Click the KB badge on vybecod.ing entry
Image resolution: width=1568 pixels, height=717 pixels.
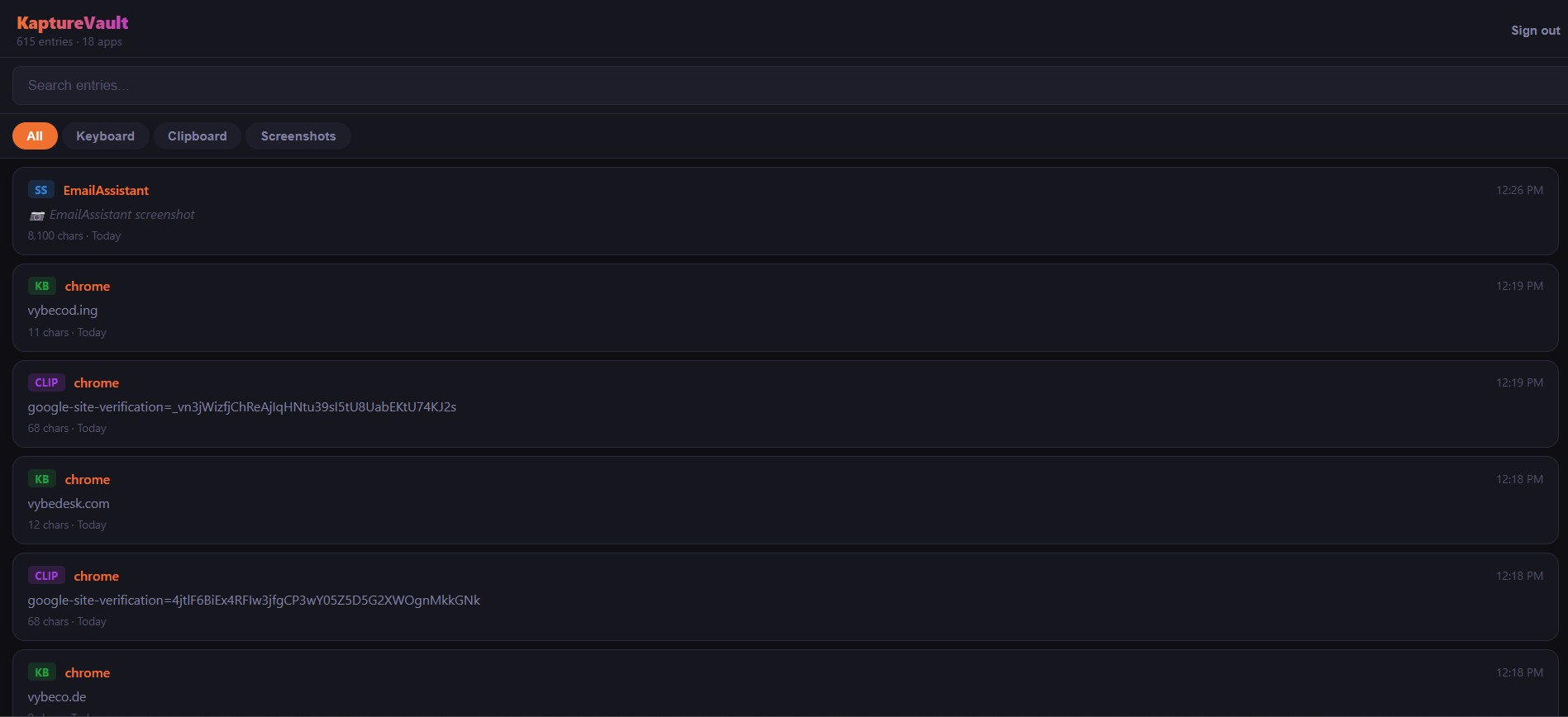41,286
